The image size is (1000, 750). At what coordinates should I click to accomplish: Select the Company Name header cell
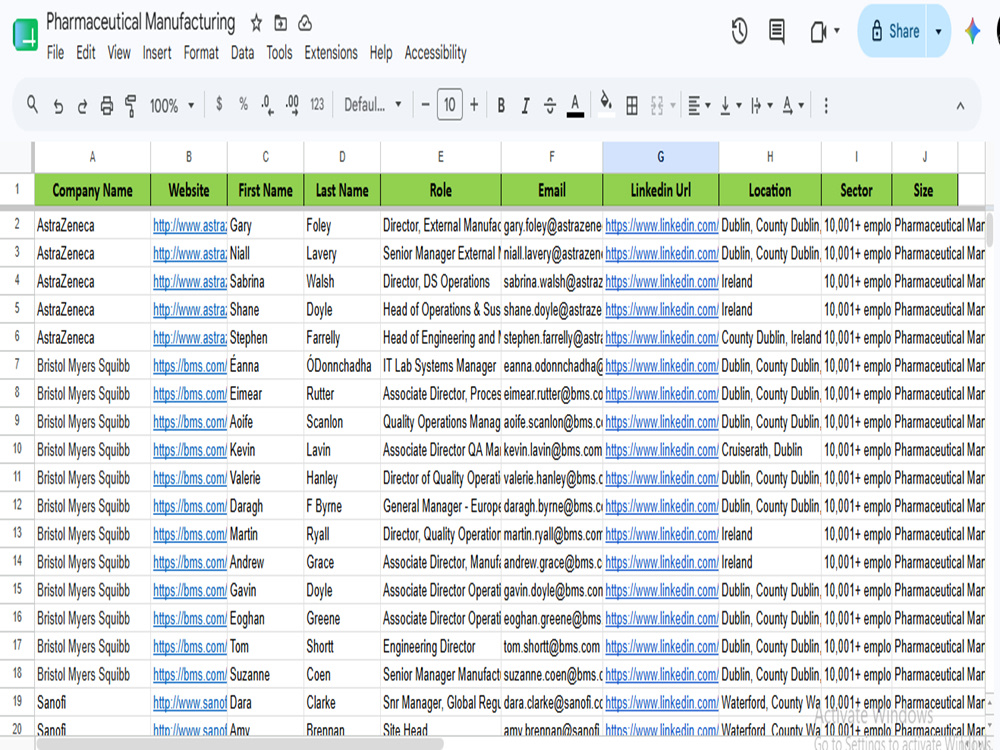click(x=92, y=190)
